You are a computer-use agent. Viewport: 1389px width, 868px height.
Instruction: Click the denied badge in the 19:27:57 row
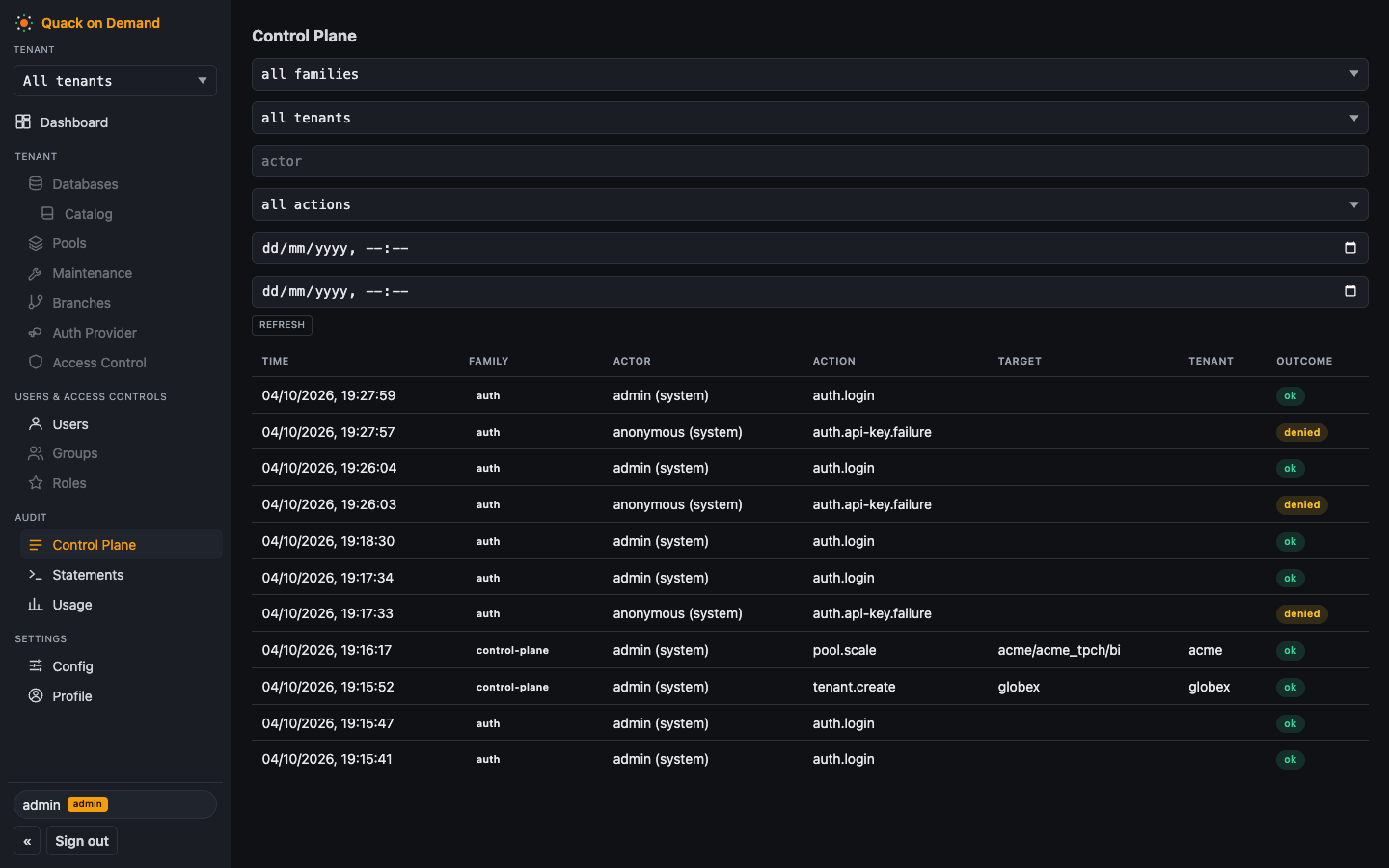coord(1302,432)
